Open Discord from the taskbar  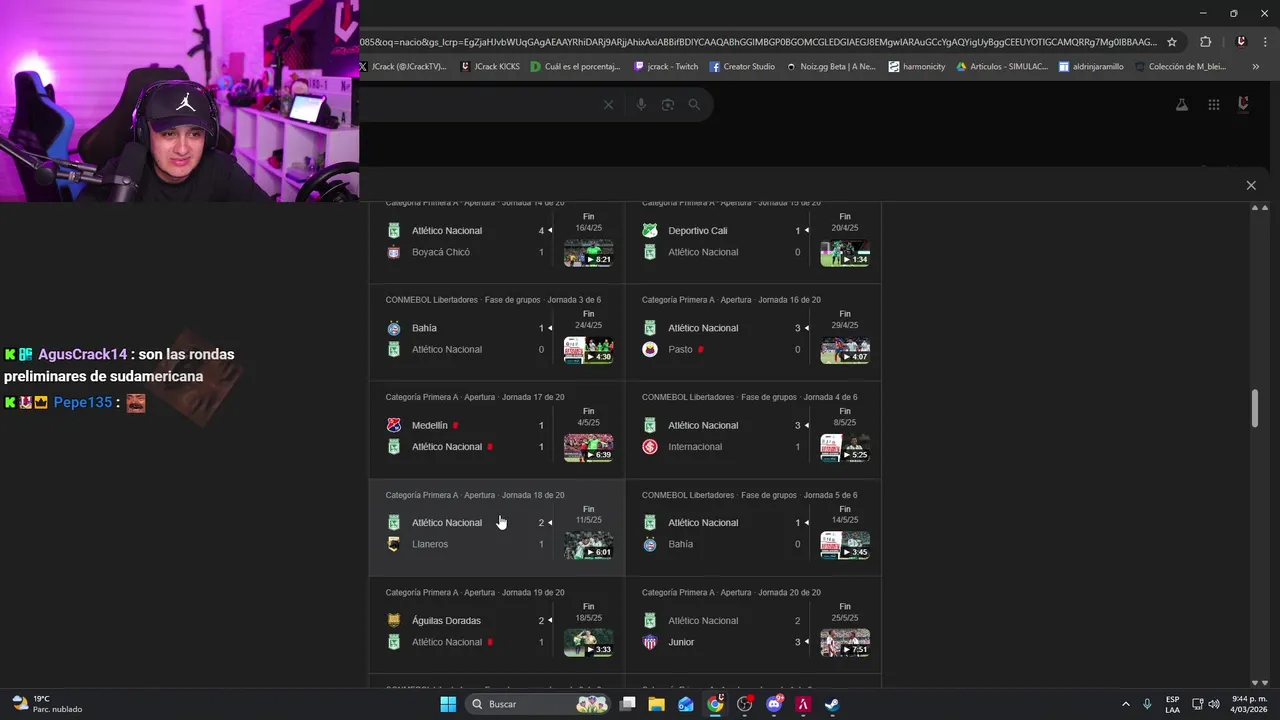(774, 704)
